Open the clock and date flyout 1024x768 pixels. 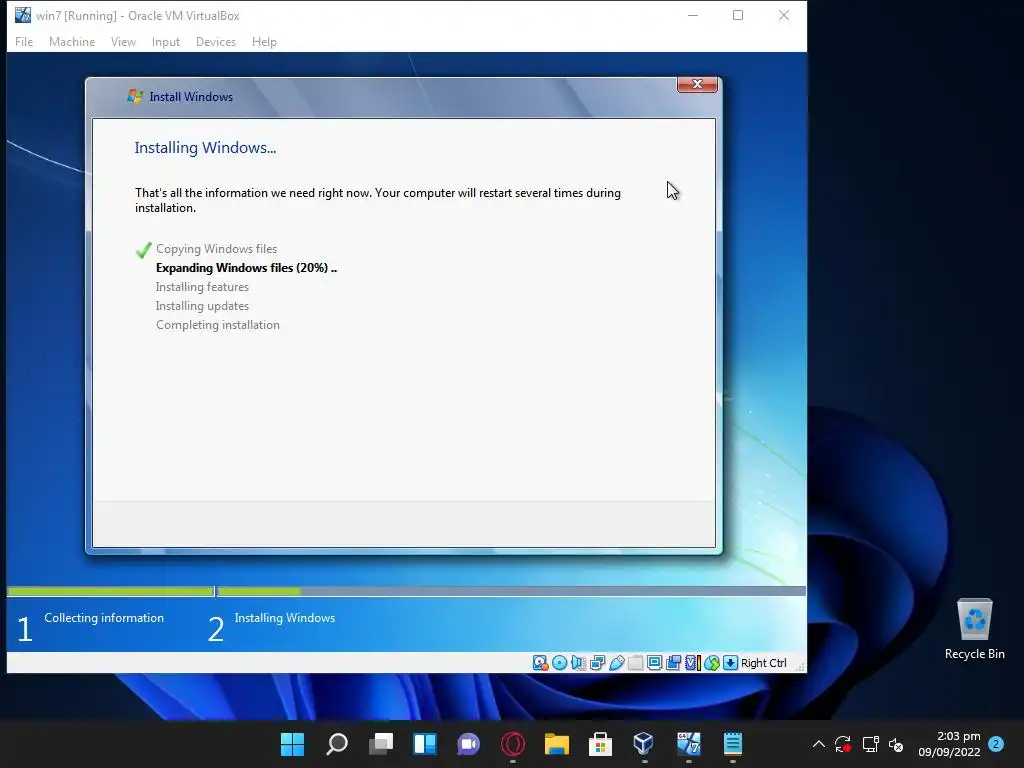949,744
